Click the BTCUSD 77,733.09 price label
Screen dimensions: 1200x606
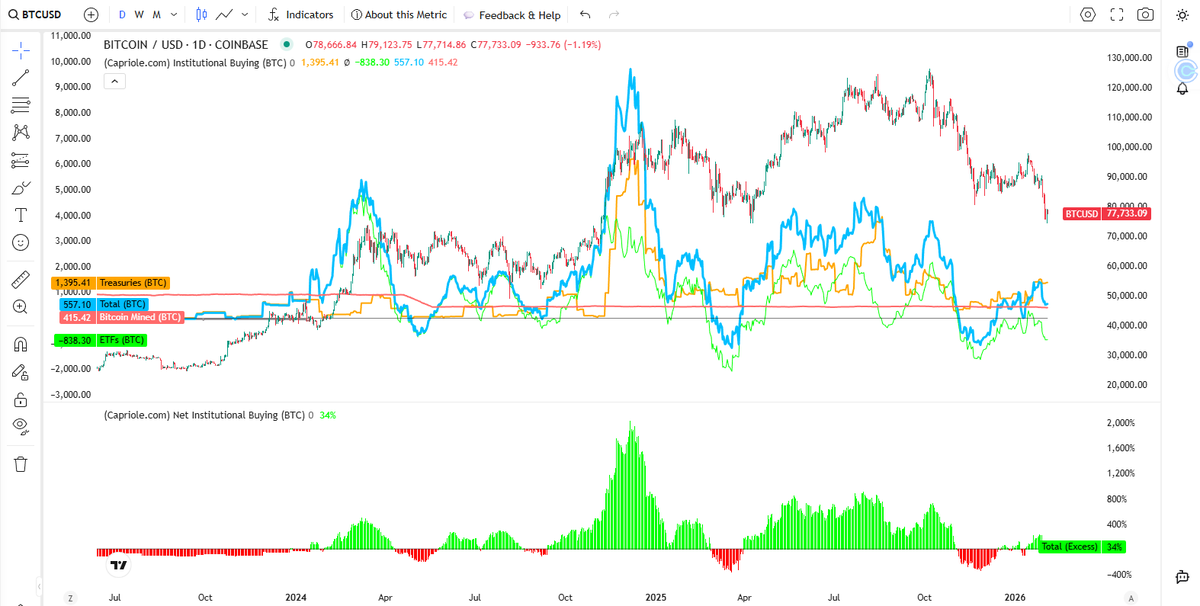[1107, 214]
